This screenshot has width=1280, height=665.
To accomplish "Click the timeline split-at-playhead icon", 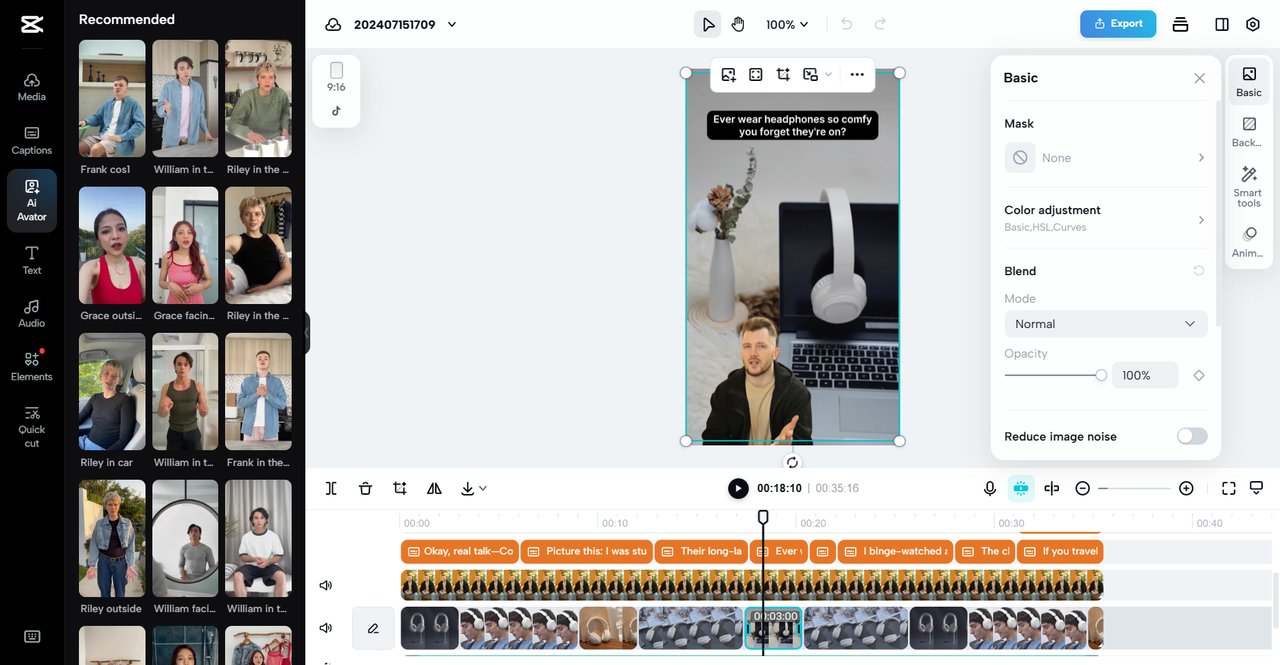I will tap(1052, 488).
